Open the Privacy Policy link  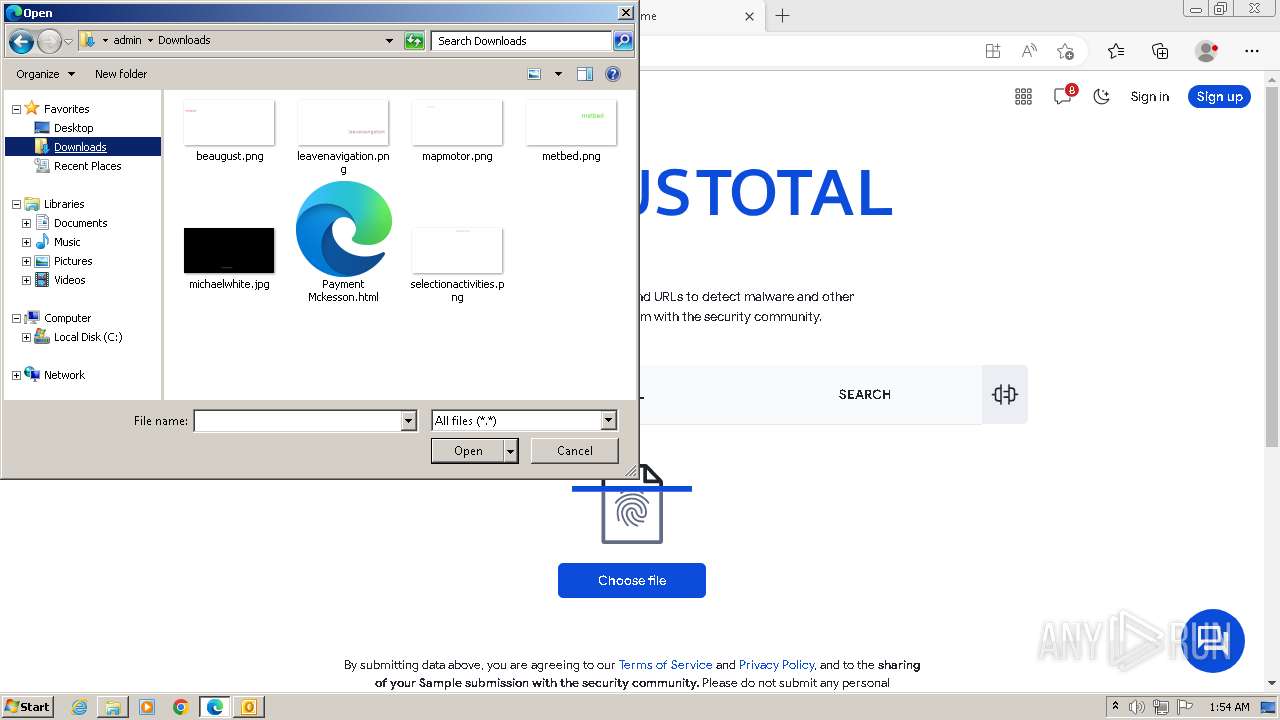pyautogui.click(x=777, y=665)
